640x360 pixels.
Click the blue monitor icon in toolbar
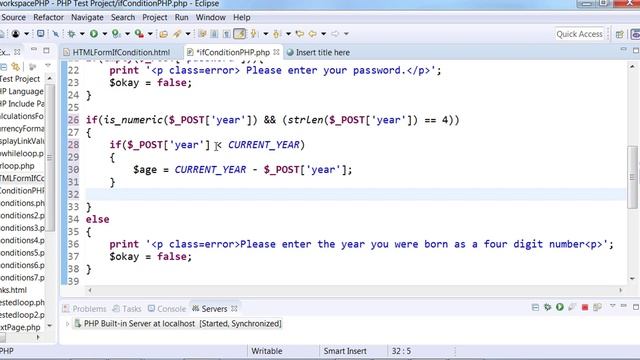[41, 34]
